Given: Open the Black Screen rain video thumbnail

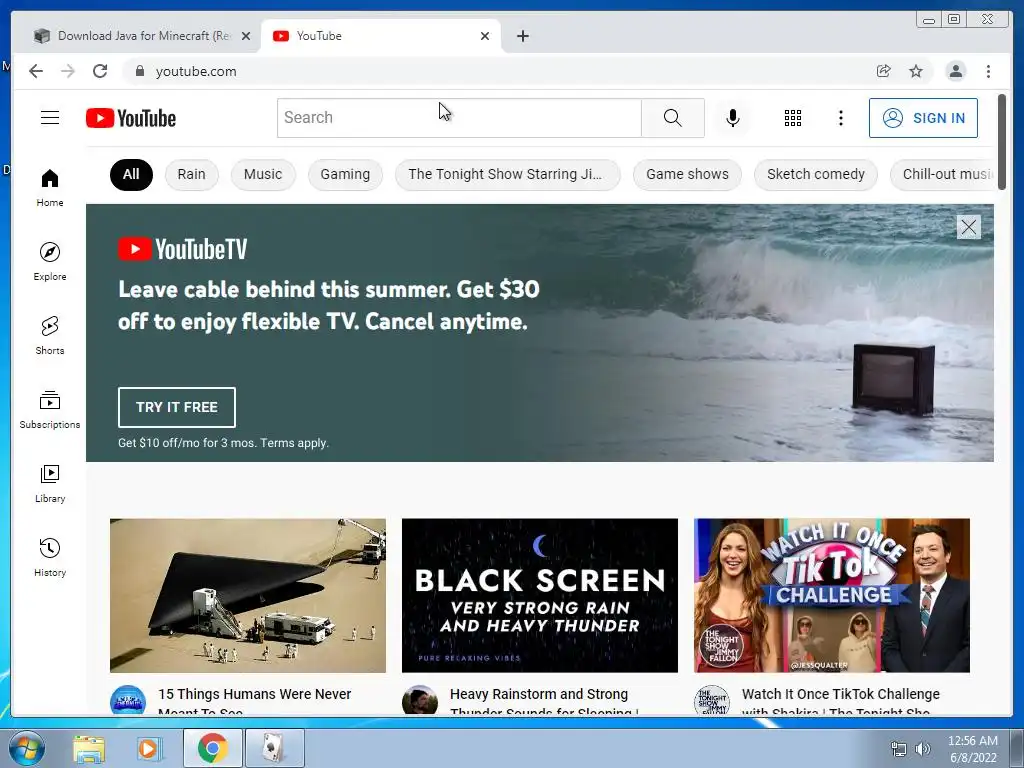Looking at the screenshot, I should [x=539, y=595].
